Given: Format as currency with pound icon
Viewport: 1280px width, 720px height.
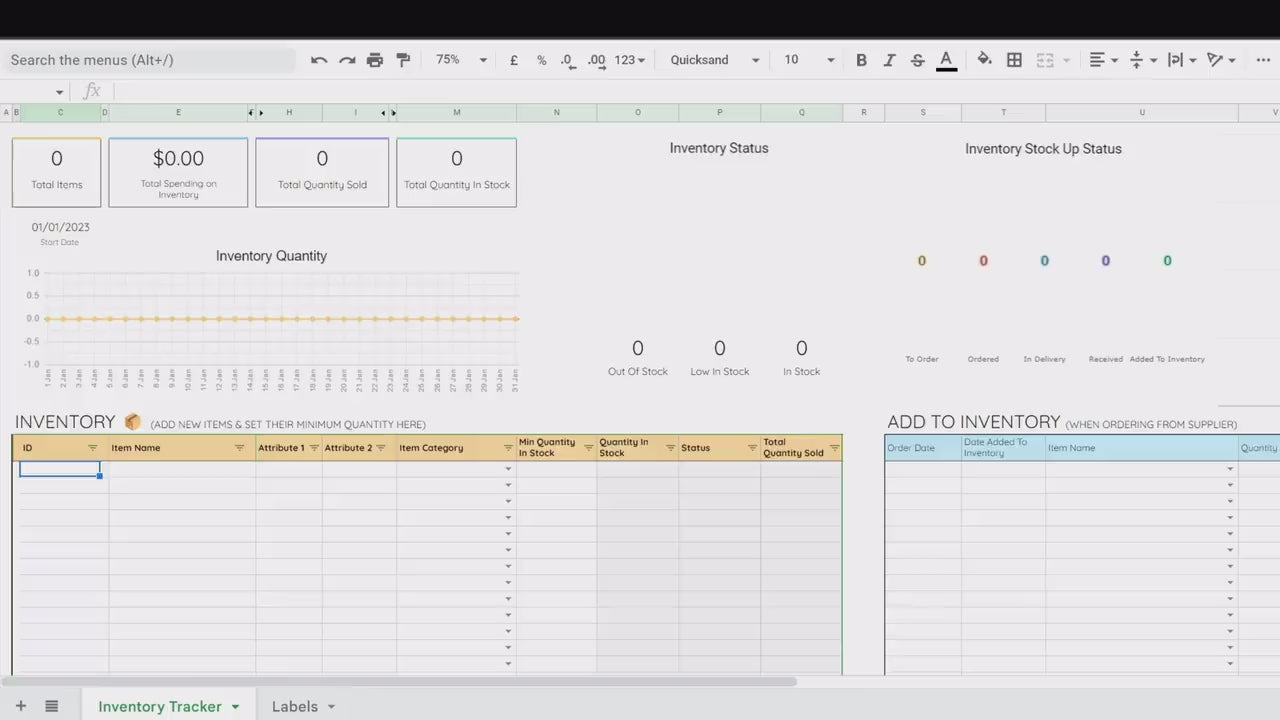Looking at the screenshot, I should [x=514, y=60].
